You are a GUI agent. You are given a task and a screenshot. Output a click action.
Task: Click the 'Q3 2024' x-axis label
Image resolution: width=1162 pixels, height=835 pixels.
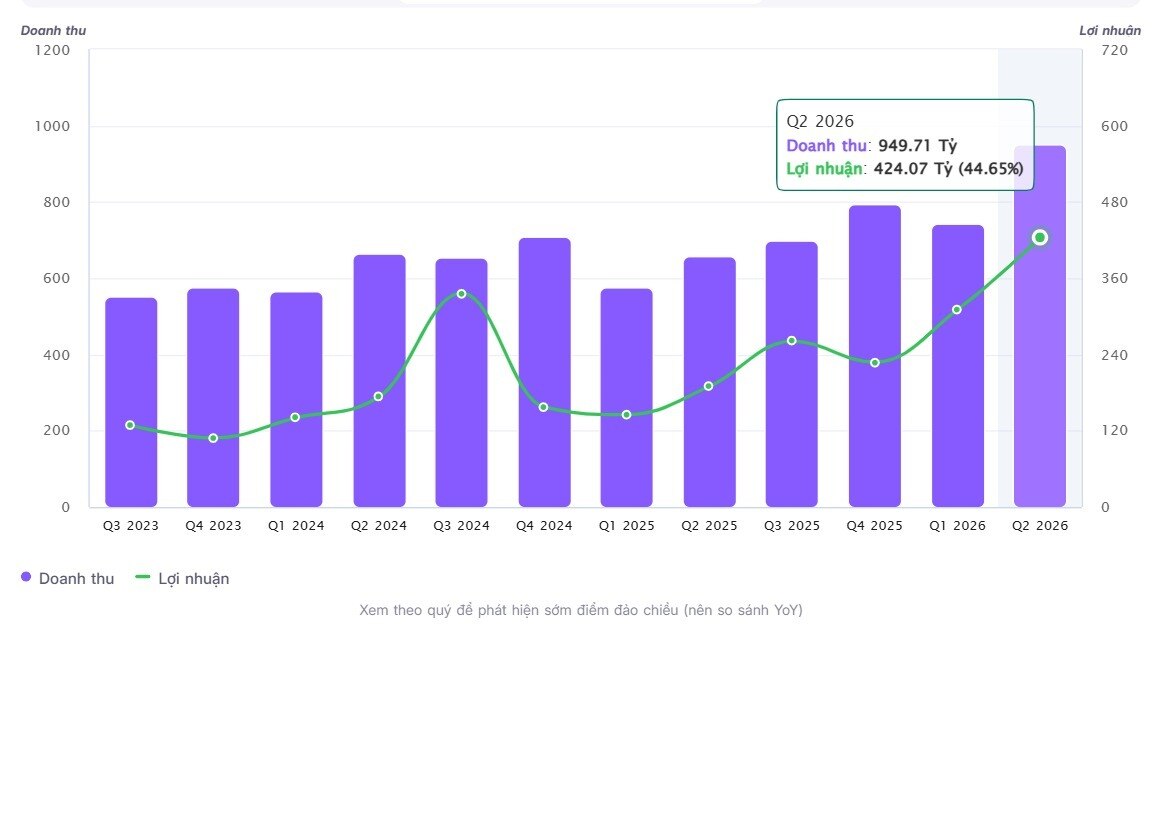462,526
